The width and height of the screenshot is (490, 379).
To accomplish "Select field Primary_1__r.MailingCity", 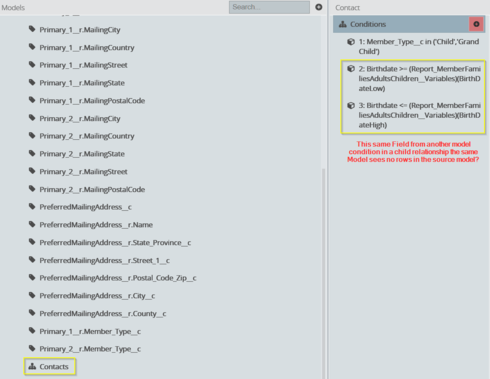I will click(x=80, y=30).
